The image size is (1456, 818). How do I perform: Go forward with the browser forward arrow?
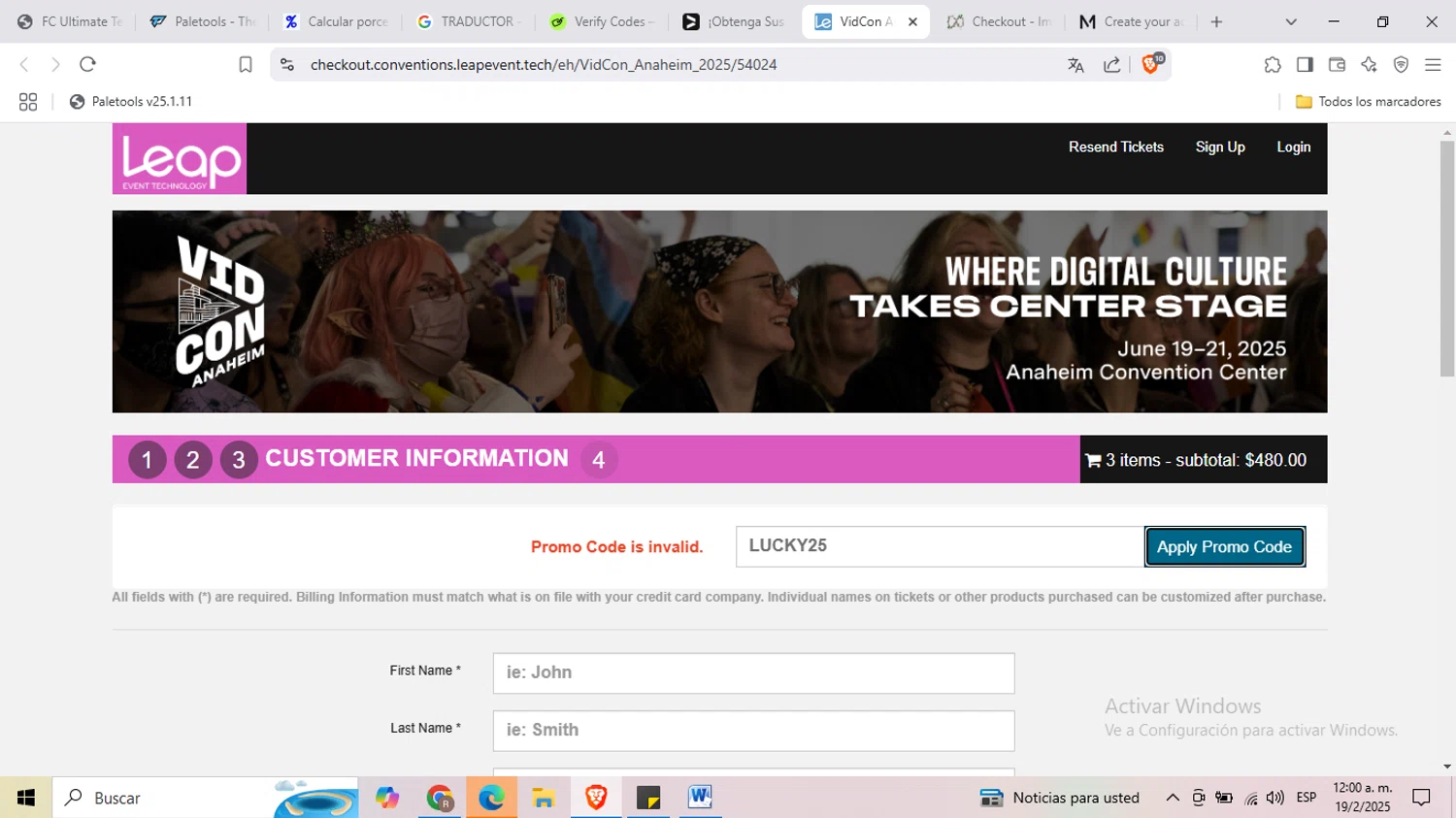pos(55,64)
